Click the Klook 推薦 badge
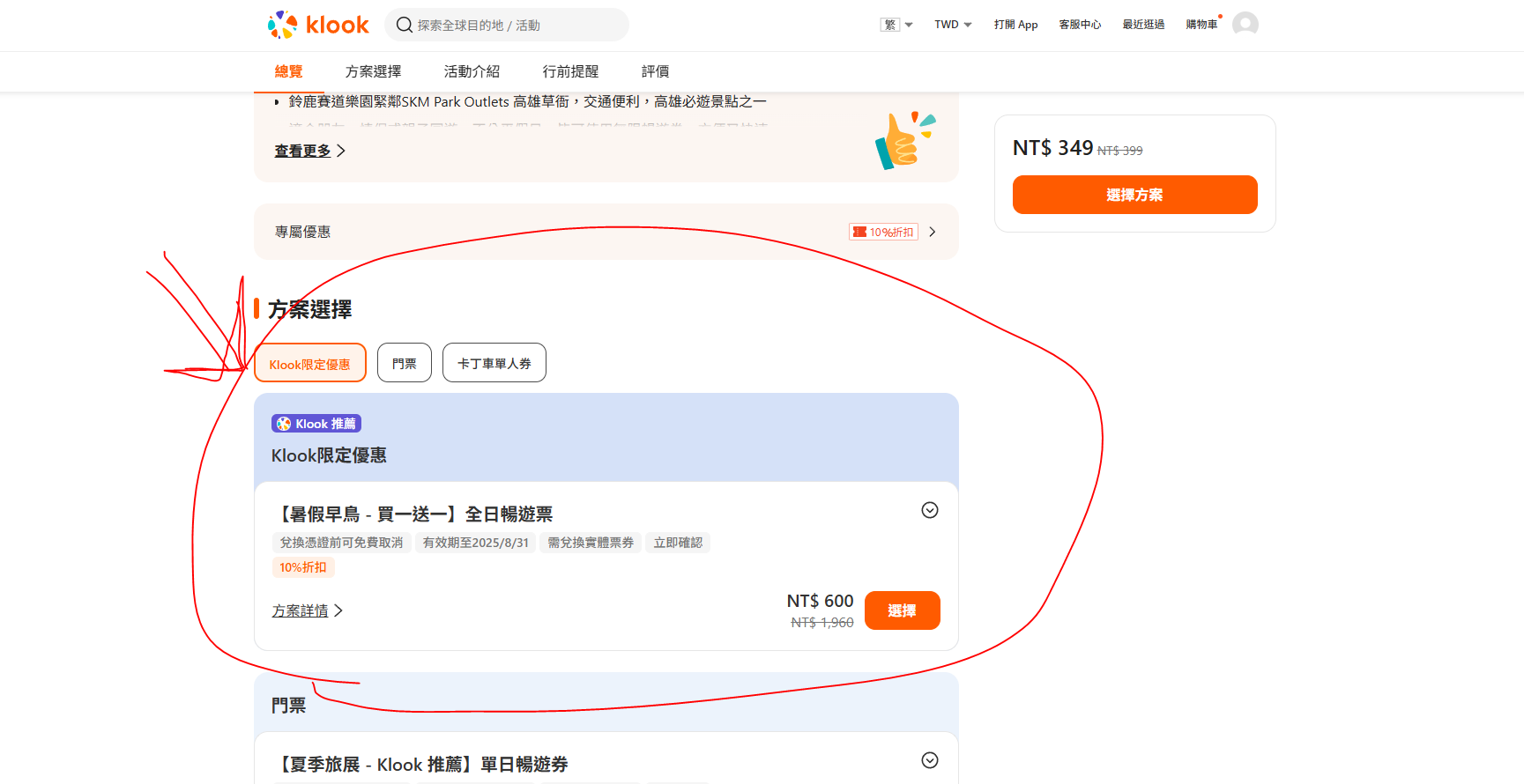The height and width of the screenshot is (784, 1524). pyautogui.click(x=316, y=424)
